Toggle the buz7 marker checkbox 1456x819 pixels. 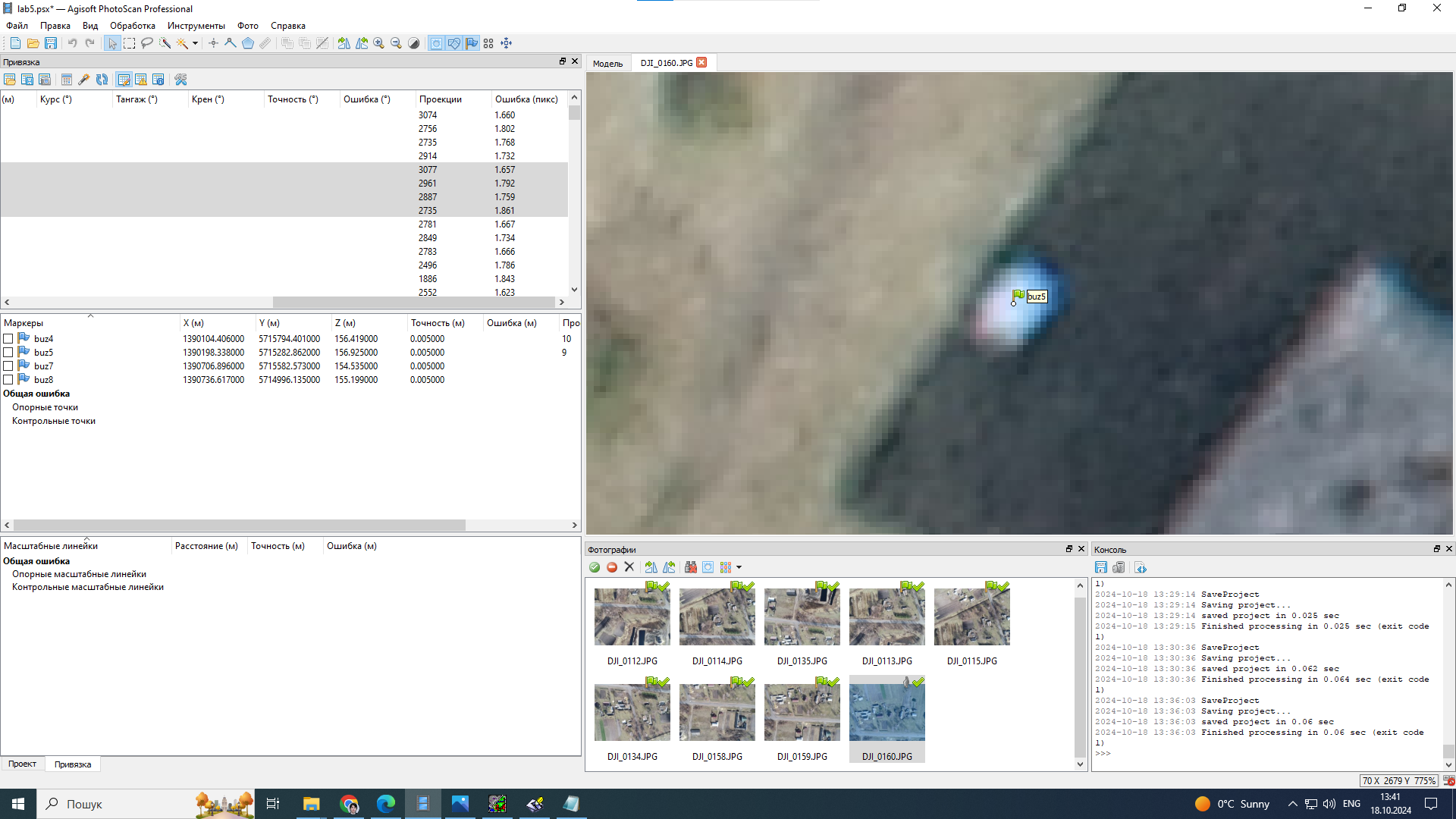(8, 366)
